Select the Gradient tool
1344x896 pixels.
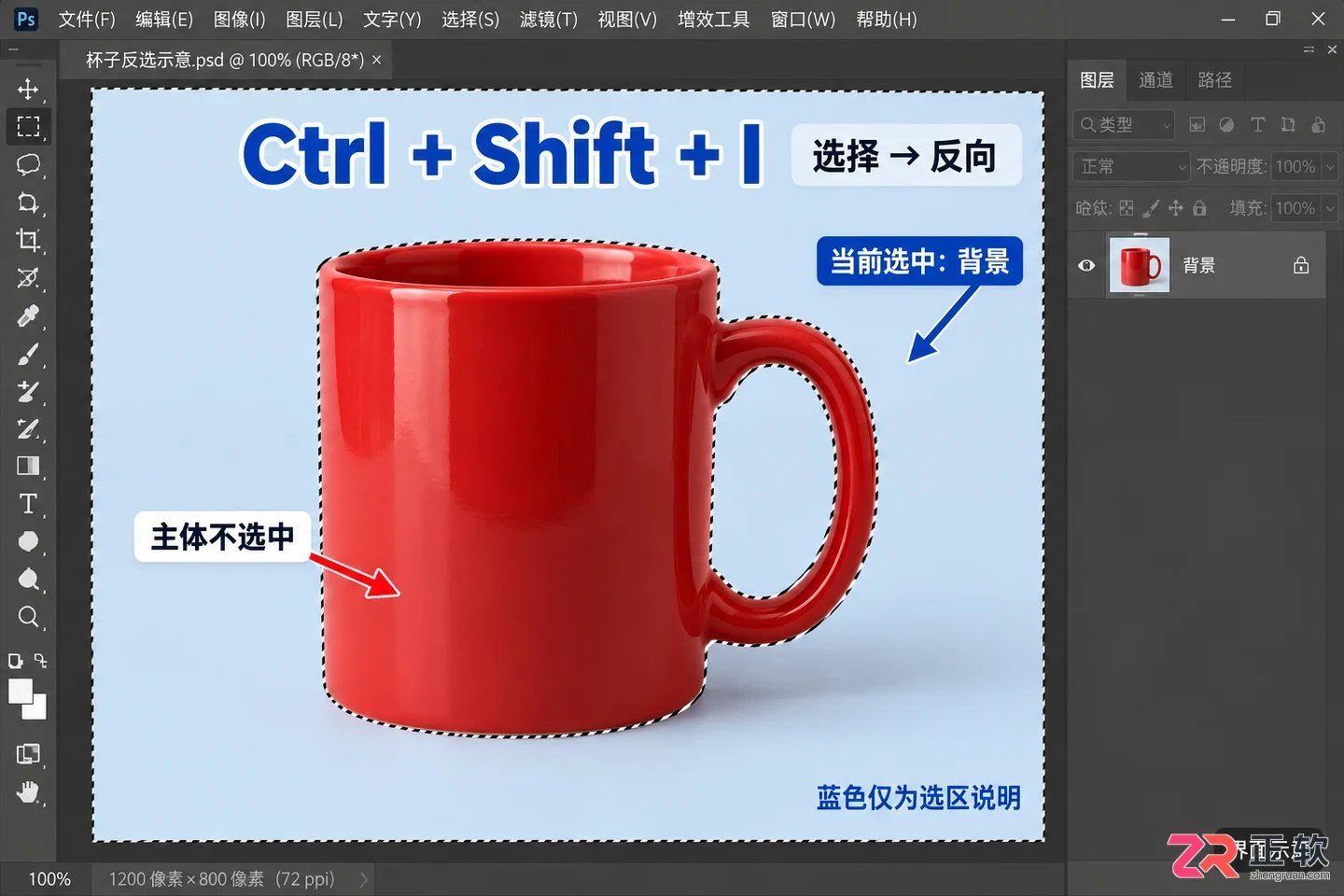pyautogui.click(x=28, y=466)
